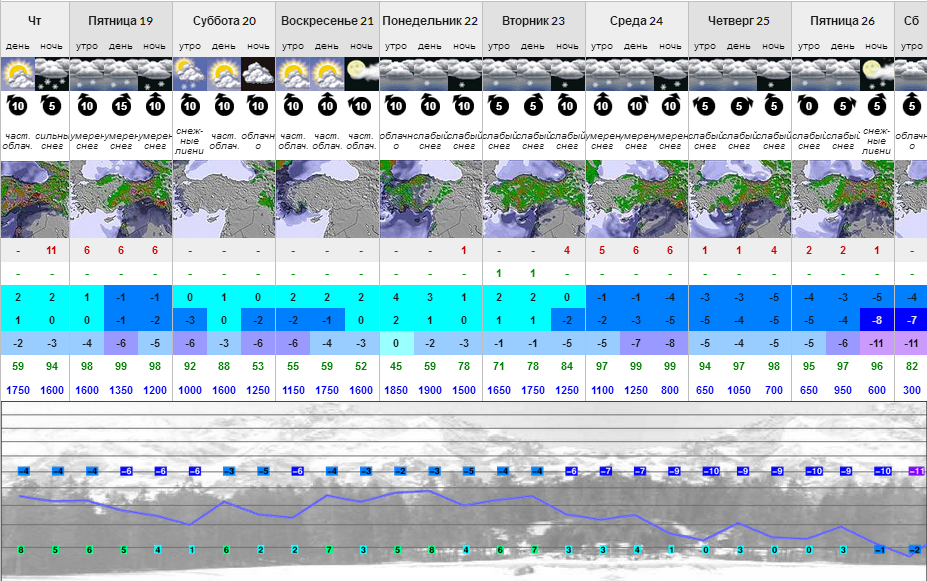Open Пятница 26 precipitation map thumbnail
The width and height of the screenshot is (927, 581).
pyautogui.click(x=843, y=199)
